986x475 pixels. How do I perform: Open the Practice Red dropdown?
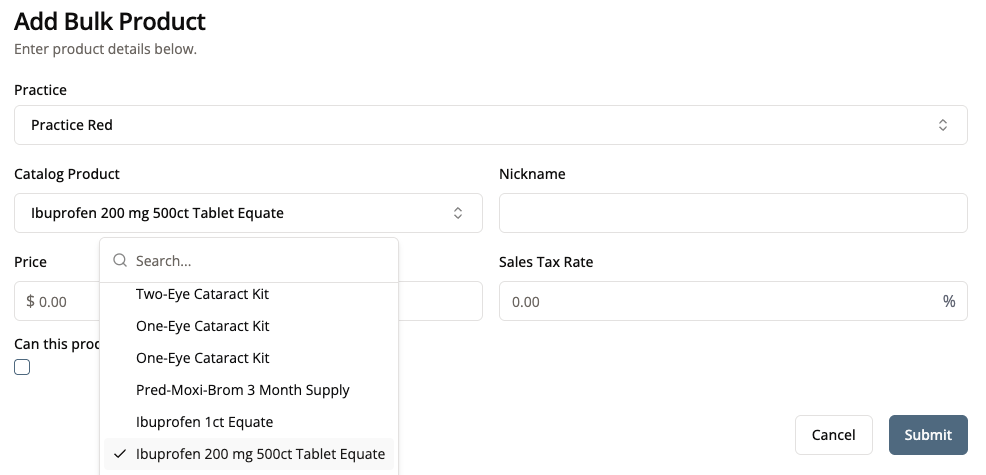[x=490, y=125]
